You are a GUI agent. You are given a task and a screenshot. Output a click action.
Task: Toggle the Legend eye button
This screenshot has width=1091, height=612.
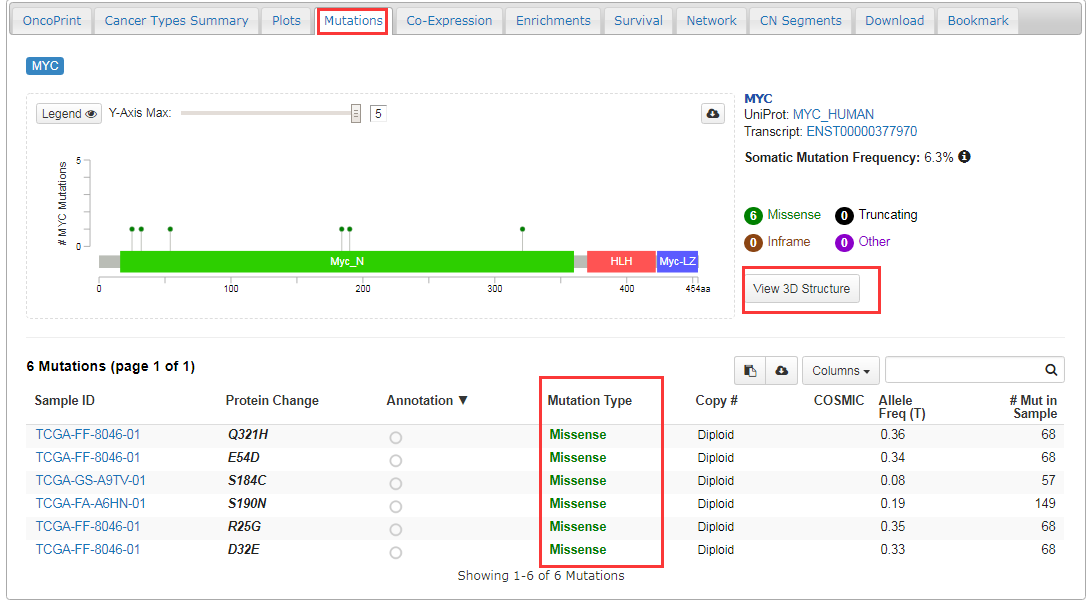[x=70, y=114]
